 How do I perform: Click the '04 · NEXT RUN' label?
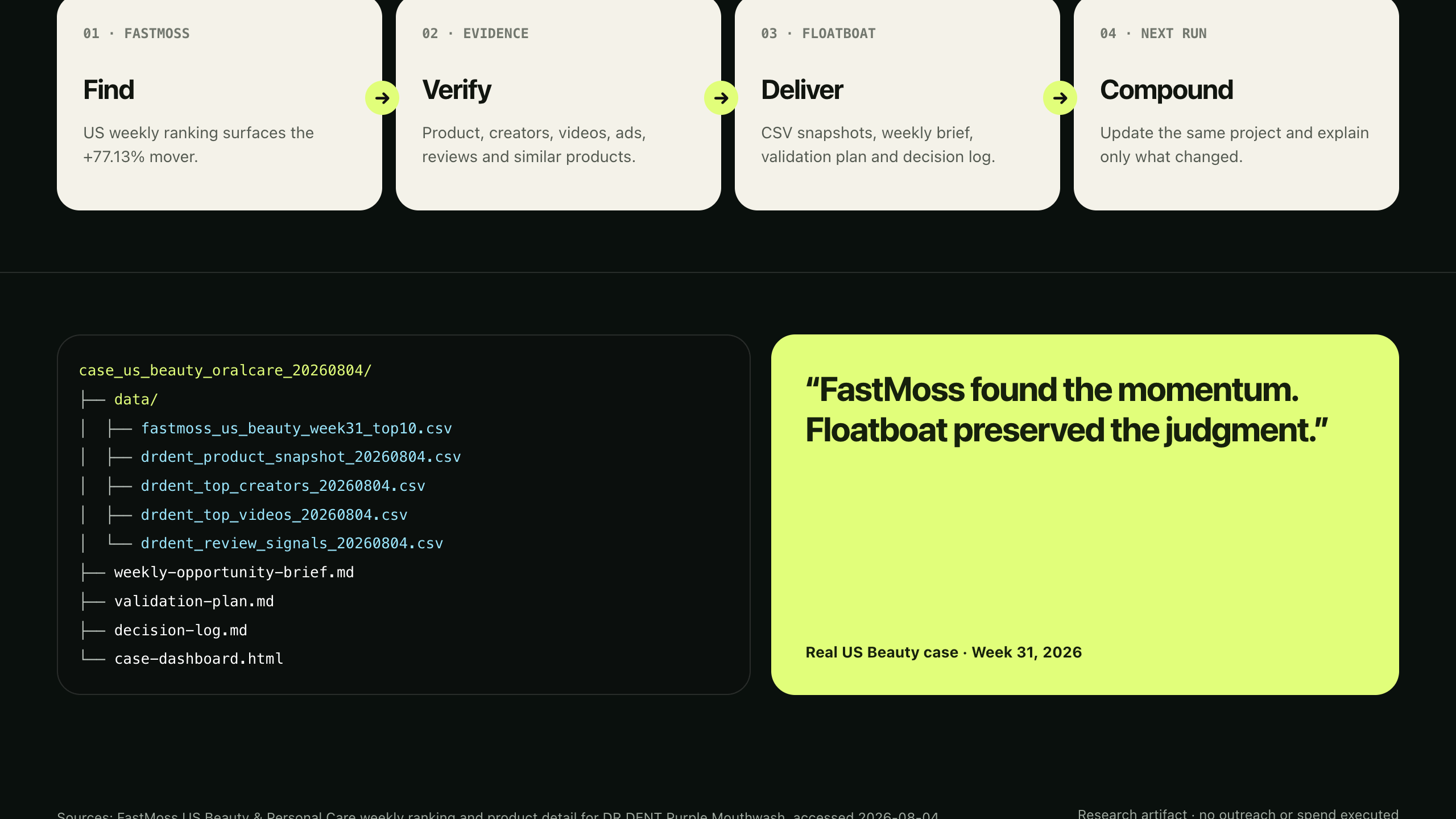point(1153,34)
